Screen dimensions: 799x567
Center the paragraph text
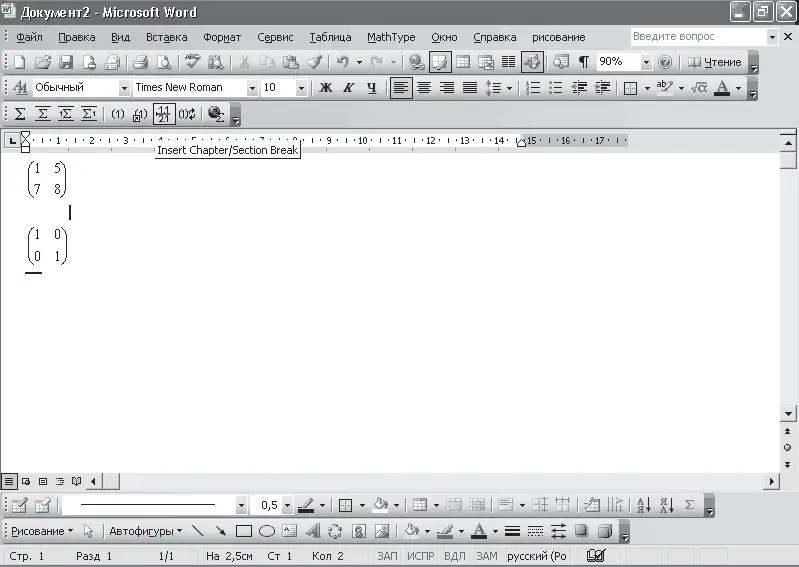click(x=424, y=88)
